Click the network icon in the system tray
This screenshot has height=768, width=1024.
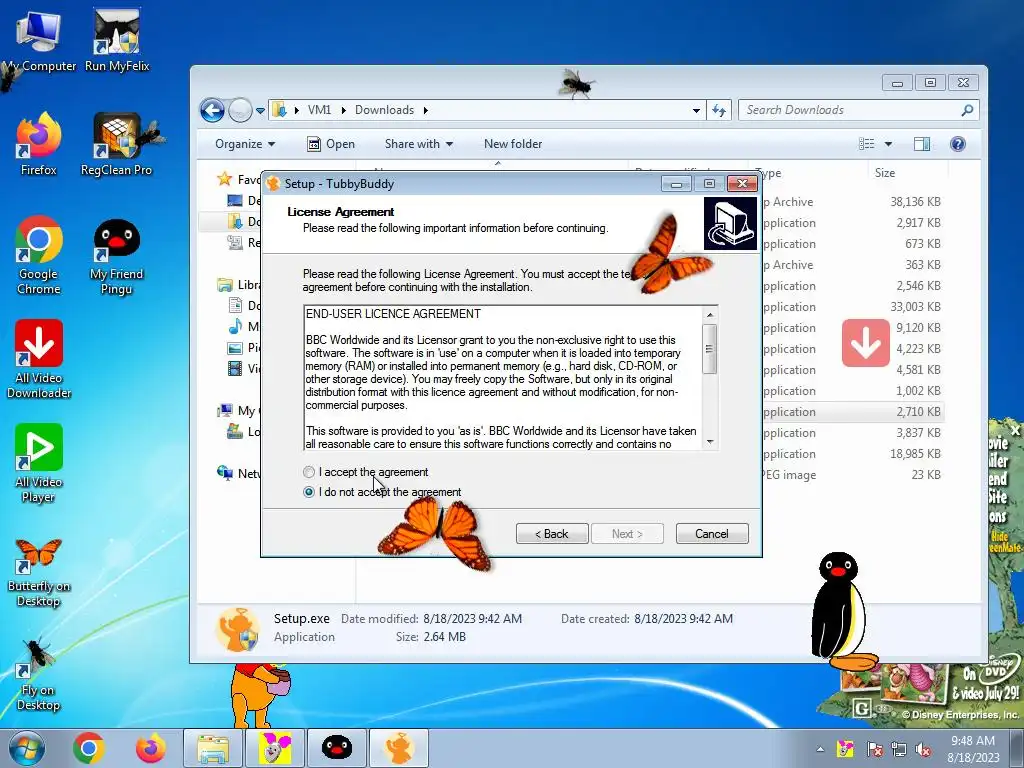pos(899,749)
